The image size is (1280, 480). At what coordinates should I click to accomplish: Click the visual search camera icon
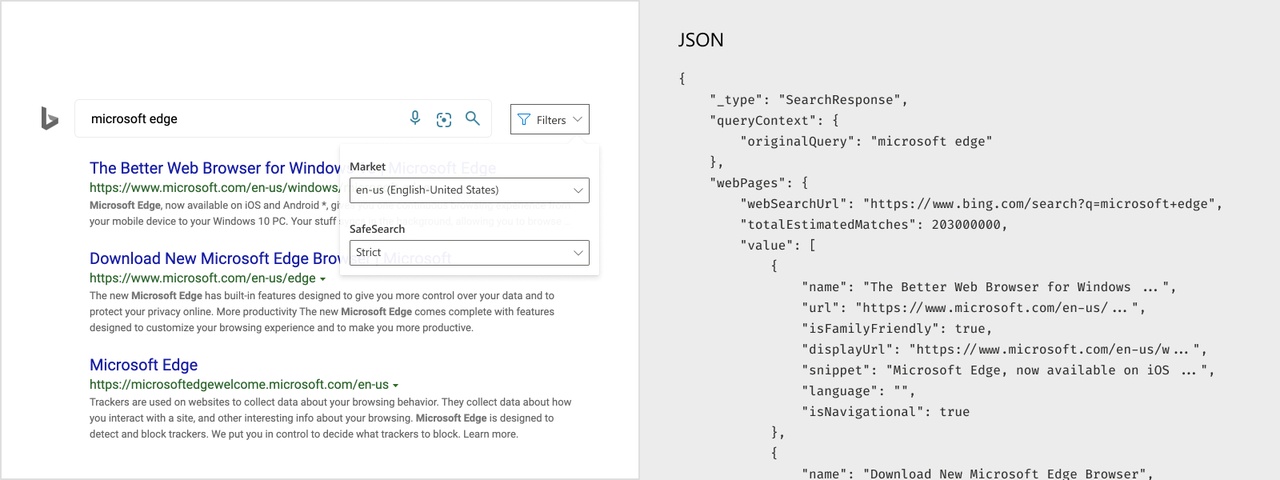(444, 119)
